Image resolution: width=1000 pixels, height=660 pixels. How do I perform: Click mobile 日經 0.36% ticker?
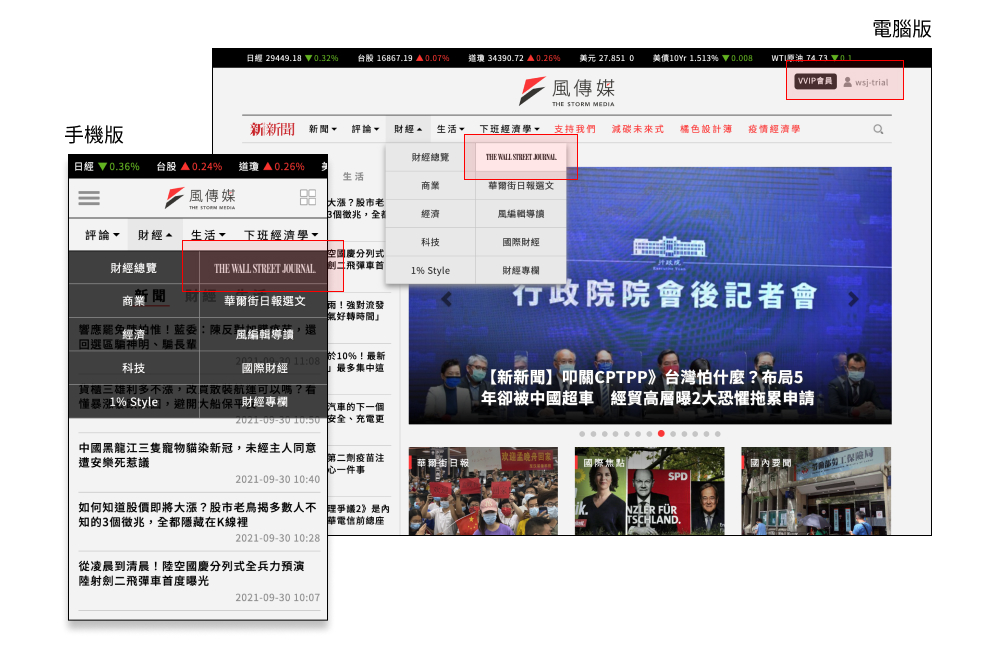pyautogui.click(x=107, y=166)
